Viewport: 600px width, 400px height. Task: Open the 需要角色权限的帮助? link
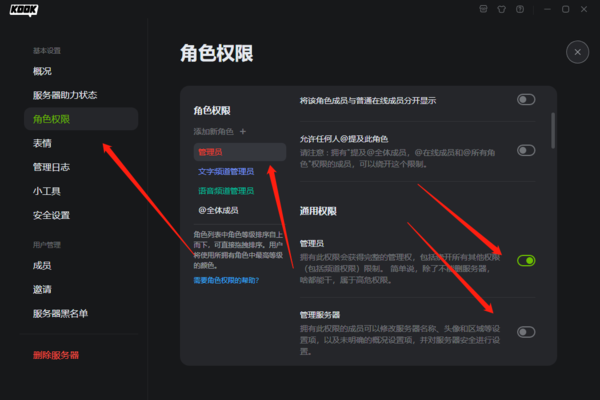click(225, 280)
